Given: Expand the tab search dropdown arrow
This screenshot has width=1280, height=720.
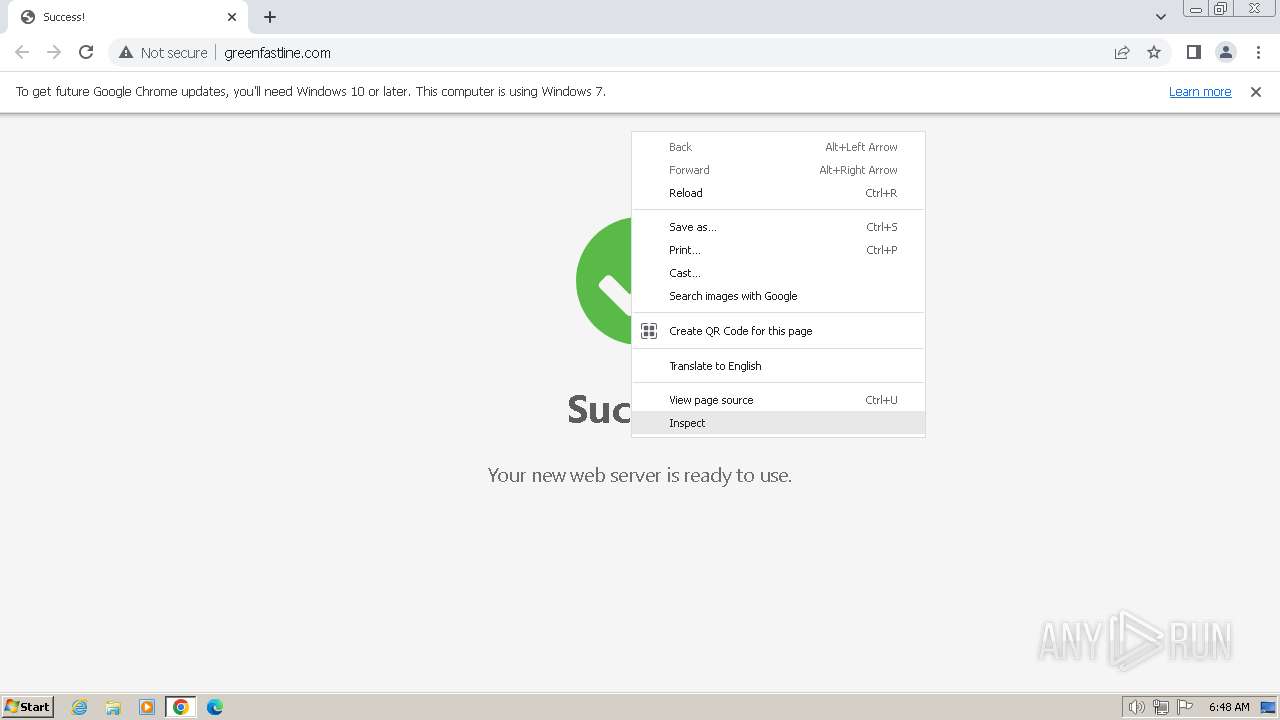Looking at the screenshot, I should click(x=1161, y=17).
